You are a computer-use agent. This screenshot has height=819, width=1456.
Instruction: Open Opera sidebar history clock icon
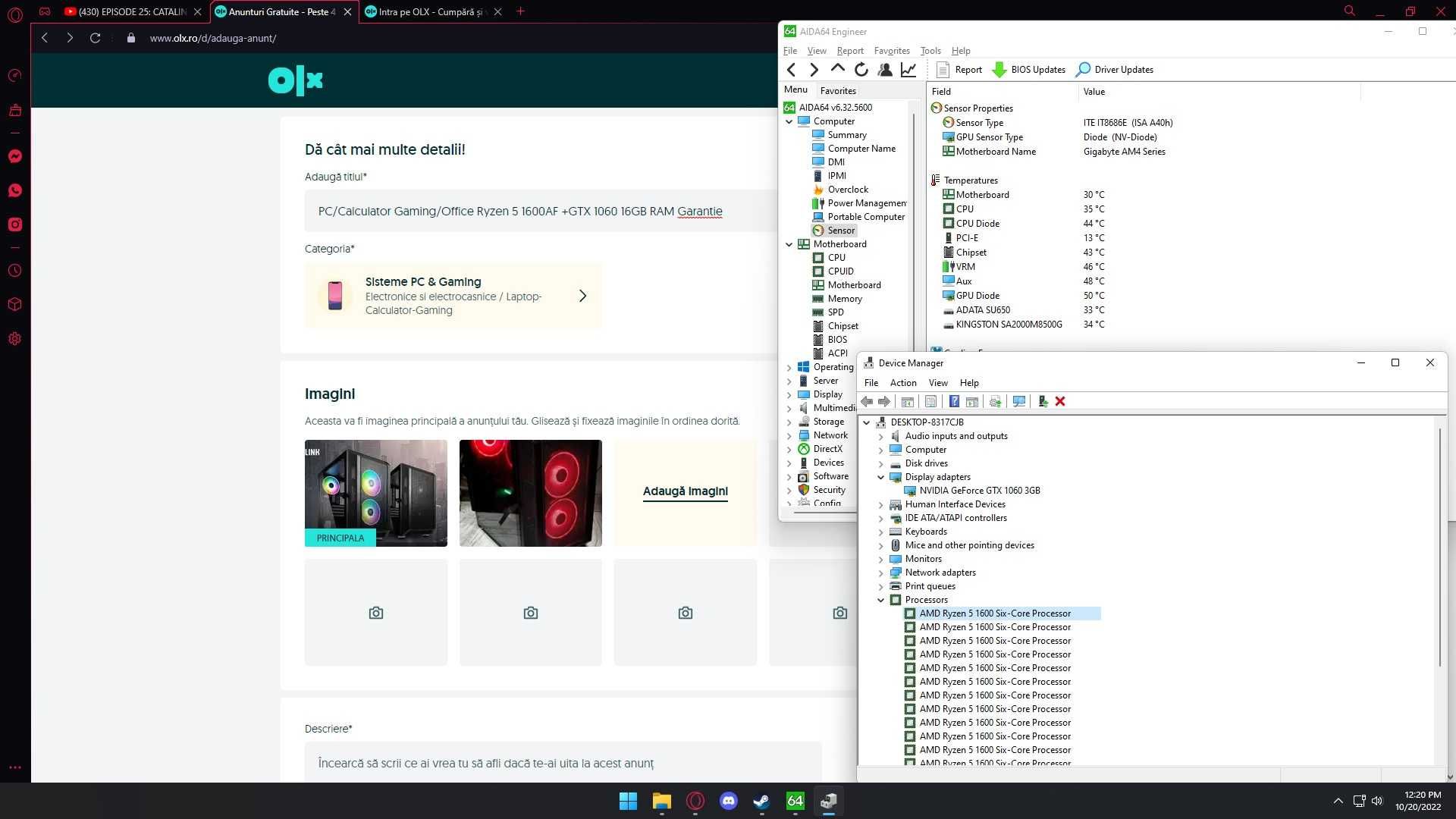click(15, 271)
